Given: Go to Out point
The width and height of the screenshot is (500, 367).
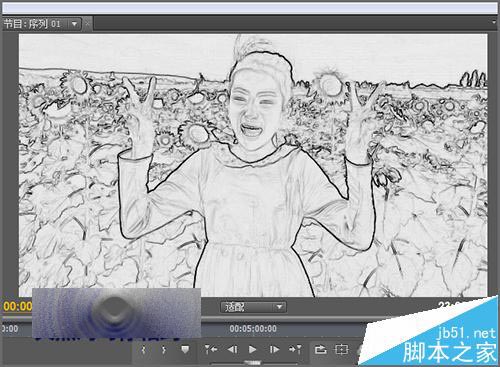Looking at the screenshot, I should coord(295,349).
